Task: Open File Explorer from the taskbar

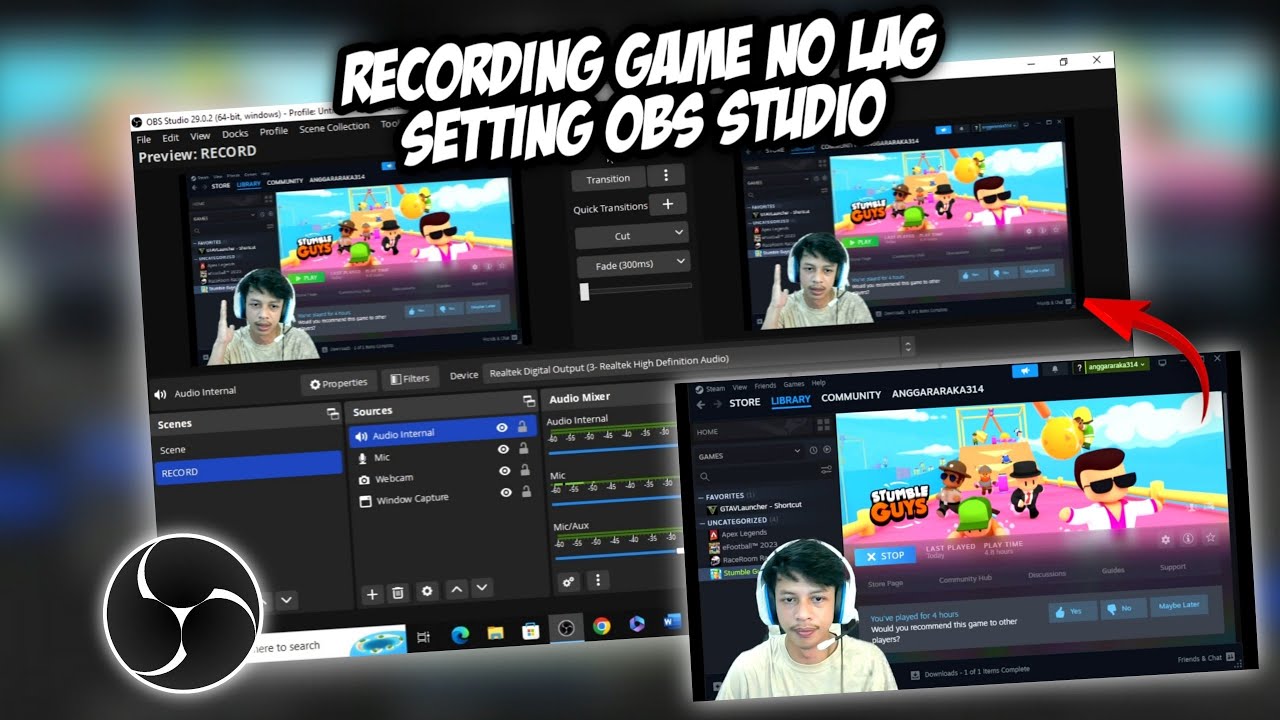Action: coord(494,632)
